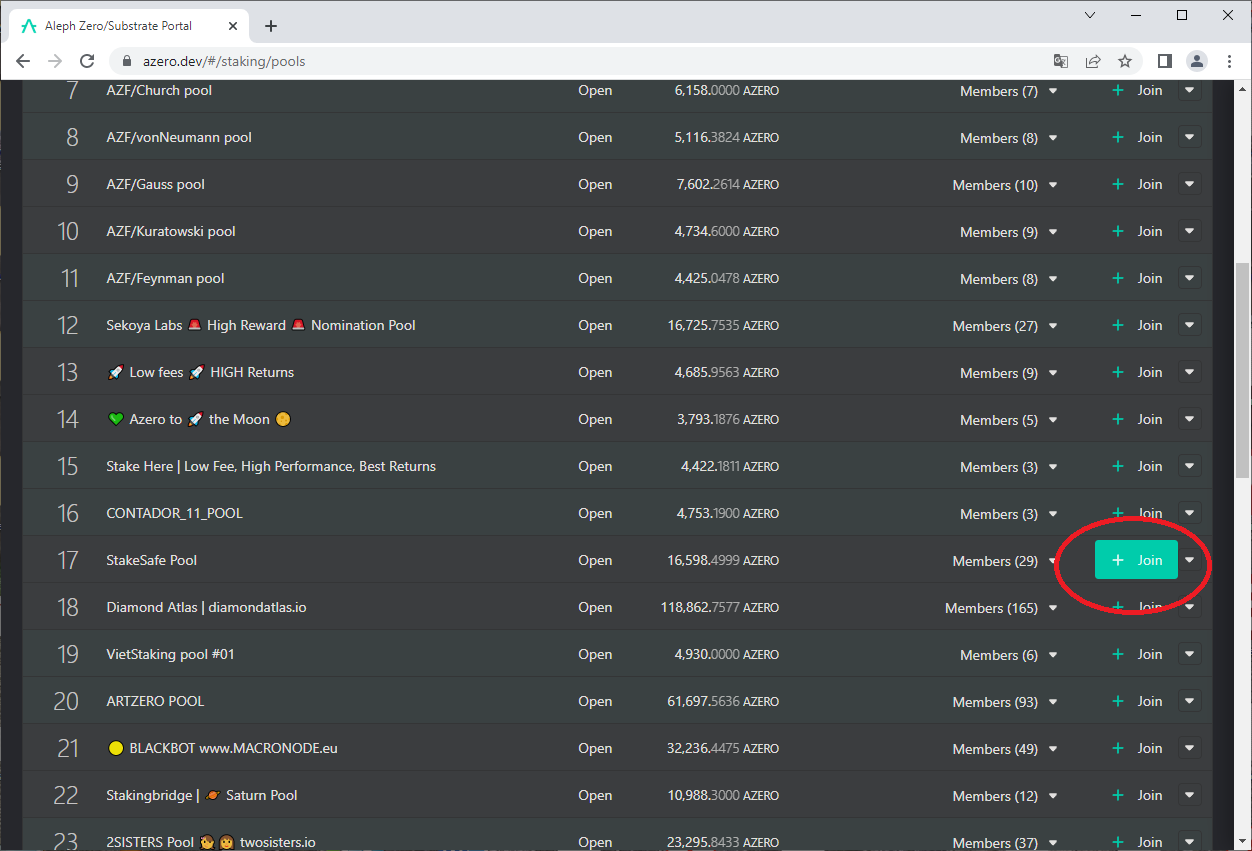
Task: Click the stake value "10,988.3000 AZERO"
Action: (723, 795)
